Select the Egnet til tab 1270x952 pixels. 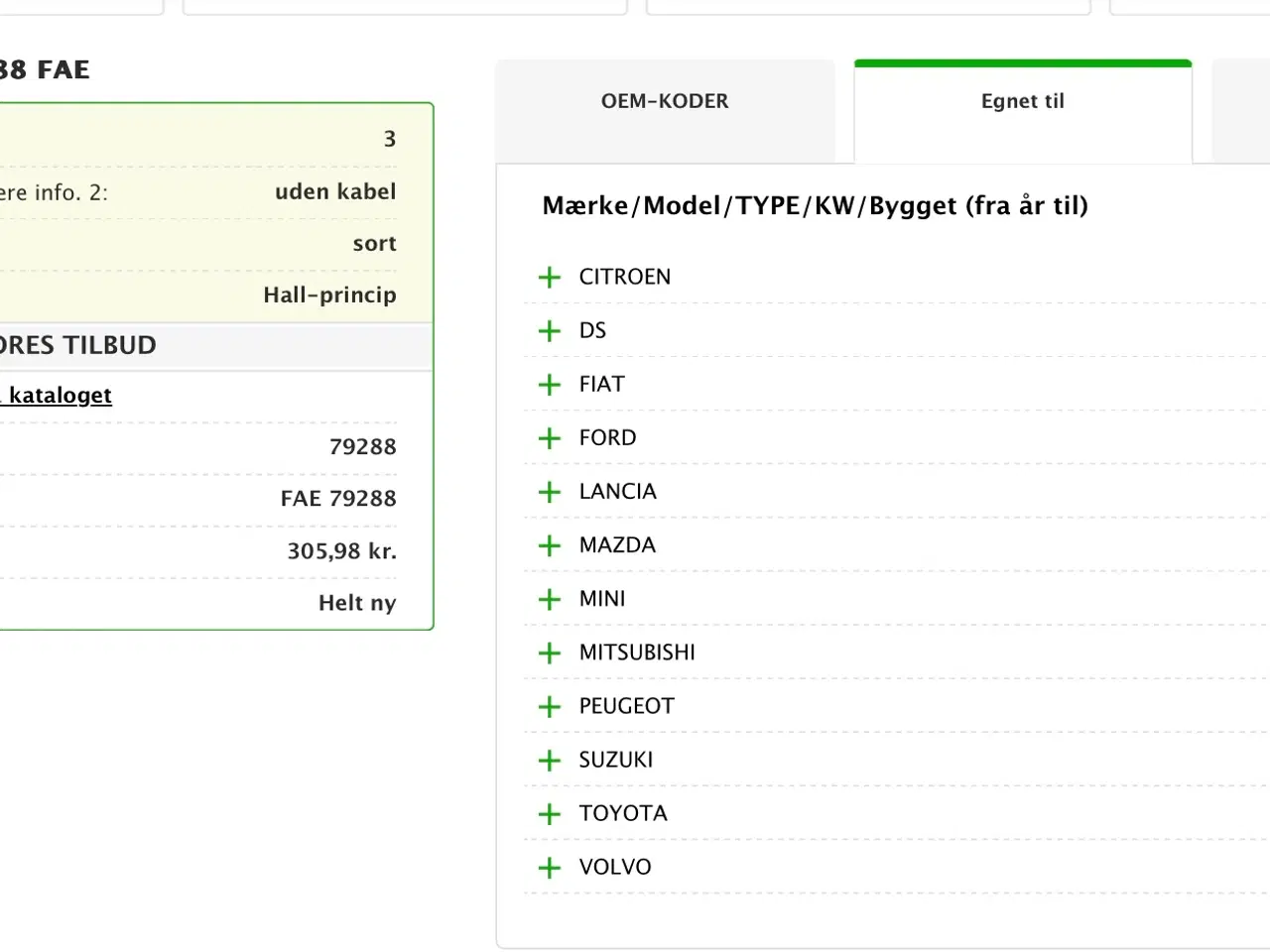(x=1022, y=101)
